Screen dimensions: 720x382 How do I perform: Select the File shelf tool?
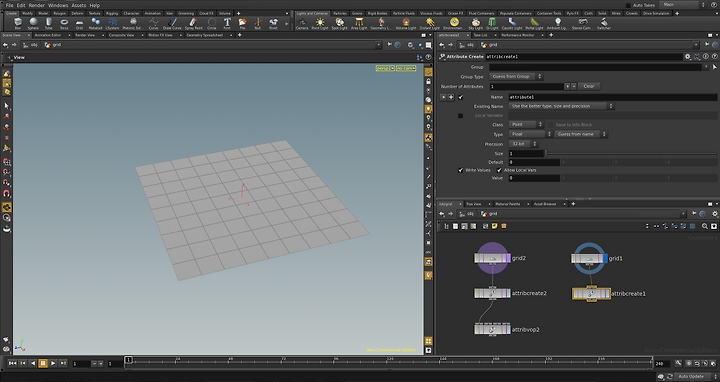(x=242, y=23)
